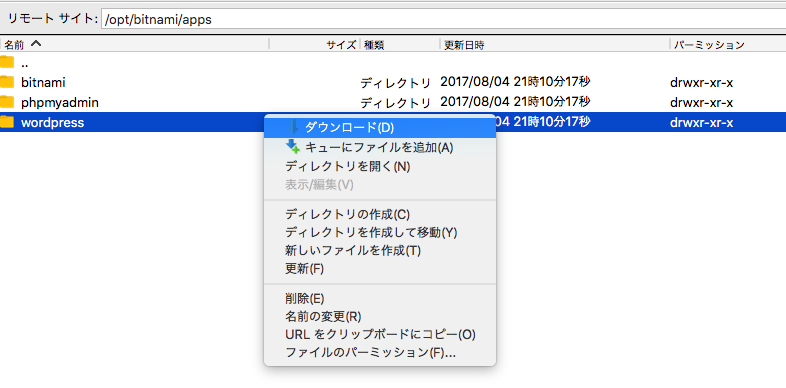Click the bitnami folder icon
The width and height of the screenshot is (786, 388).
pyautogui.click(x=7, y=82)
